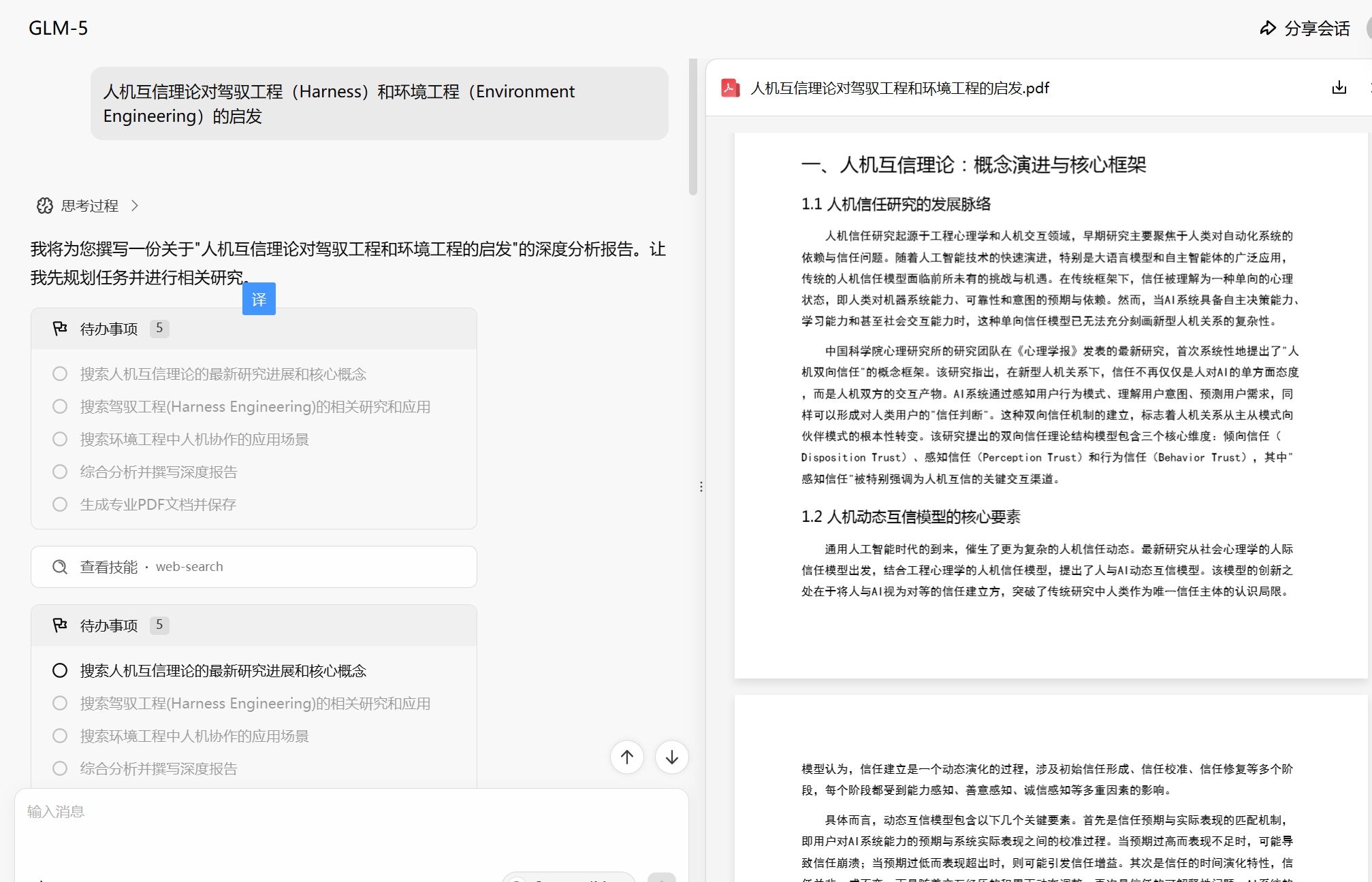Click the thinking process brain icon
This screenshot has height=882, width=1372.
[x=45, y=206]
